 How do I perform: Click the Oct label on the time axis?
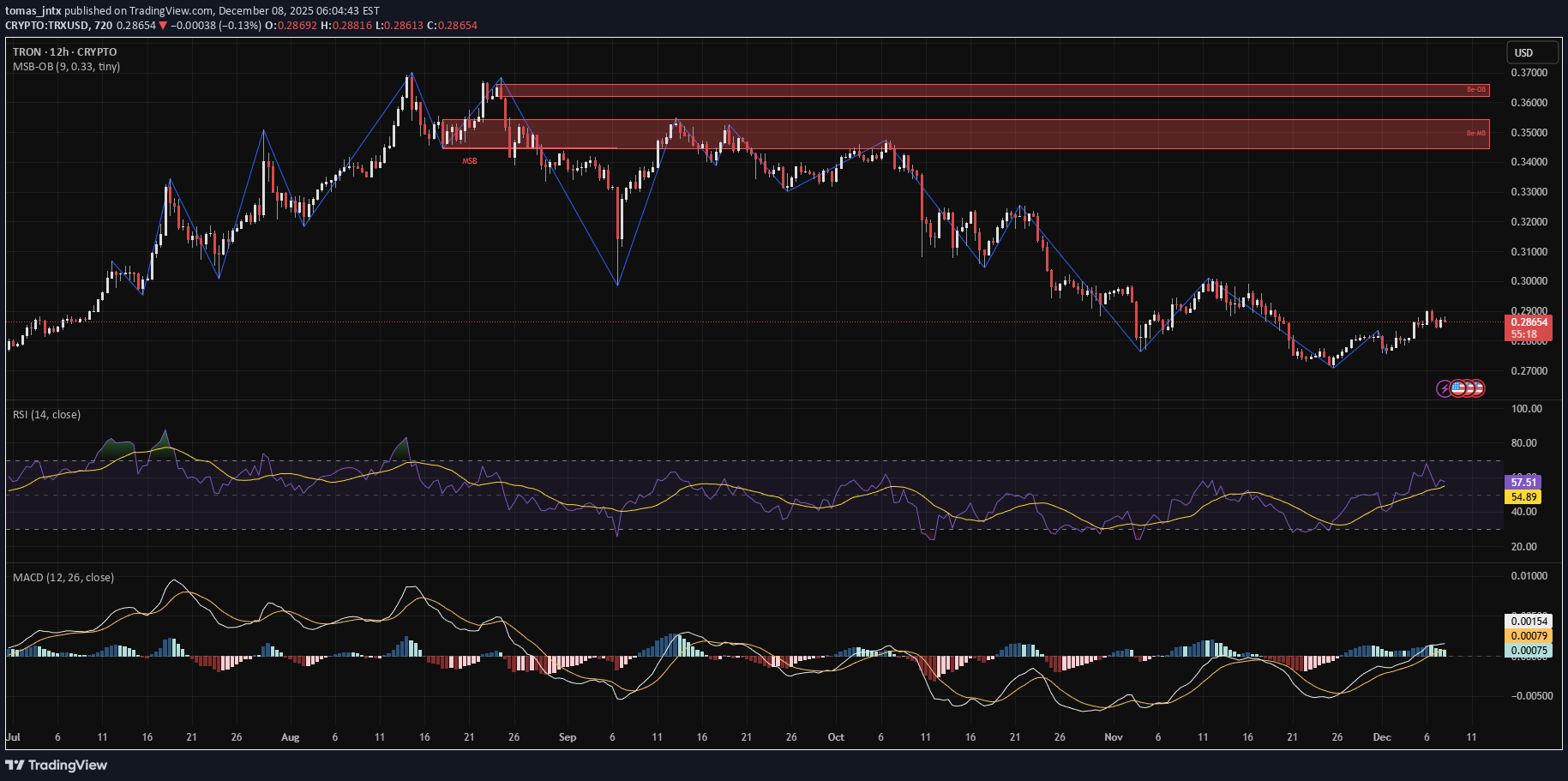(x=836, y=737)
